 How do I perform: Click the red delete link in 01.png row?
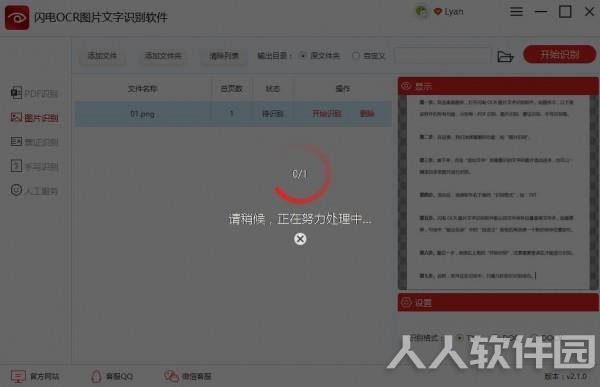pos(367,113)
